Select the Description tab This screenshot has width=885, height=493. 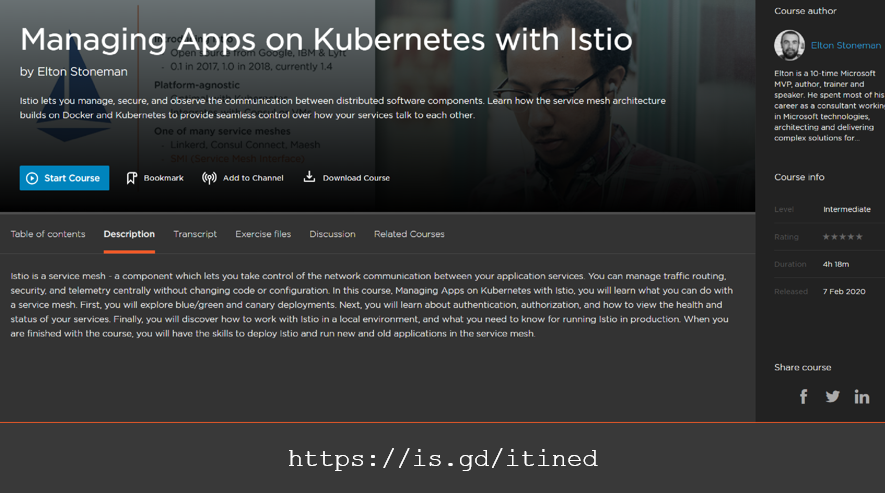pyautogui.click(x=129, y=234)
